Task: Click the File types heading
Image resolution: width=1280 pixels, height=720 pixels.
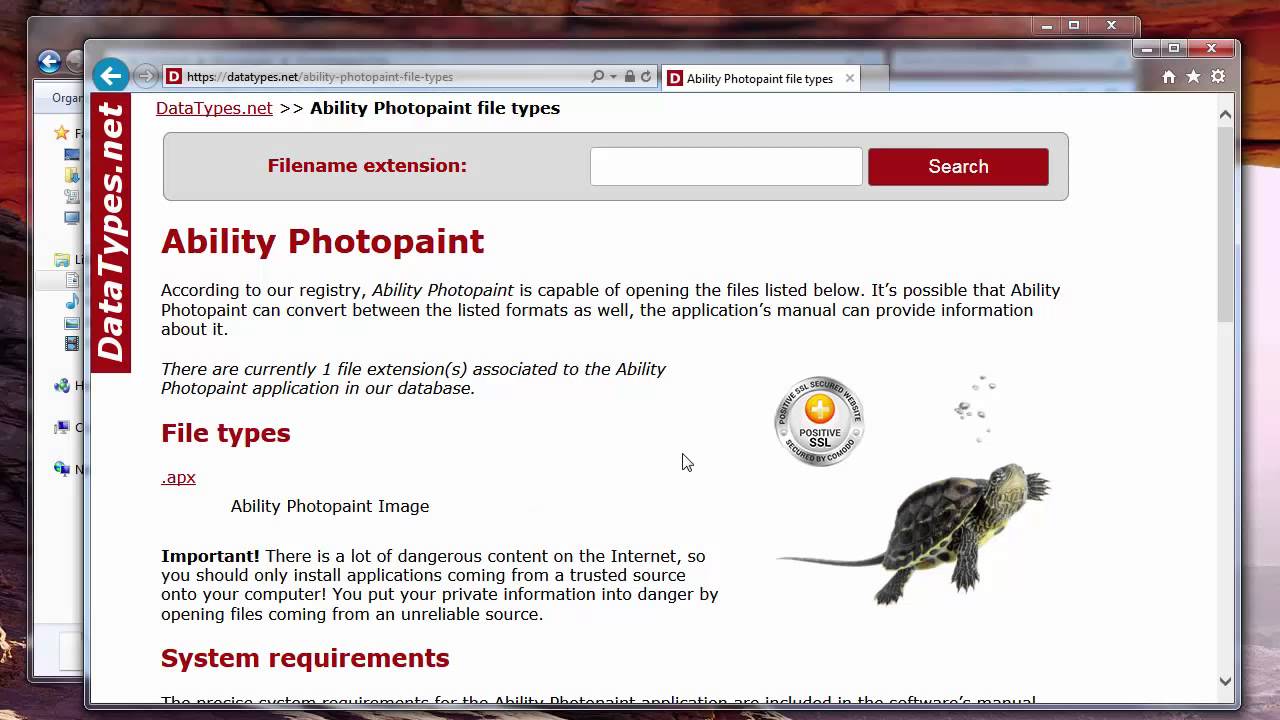Action: (x=226, y=433)
